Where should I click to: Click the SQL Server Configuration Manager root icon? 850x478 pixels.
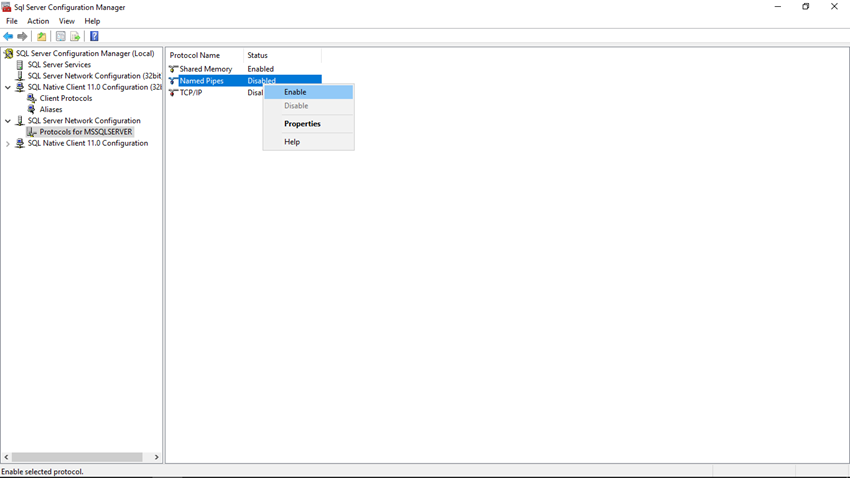8,53
